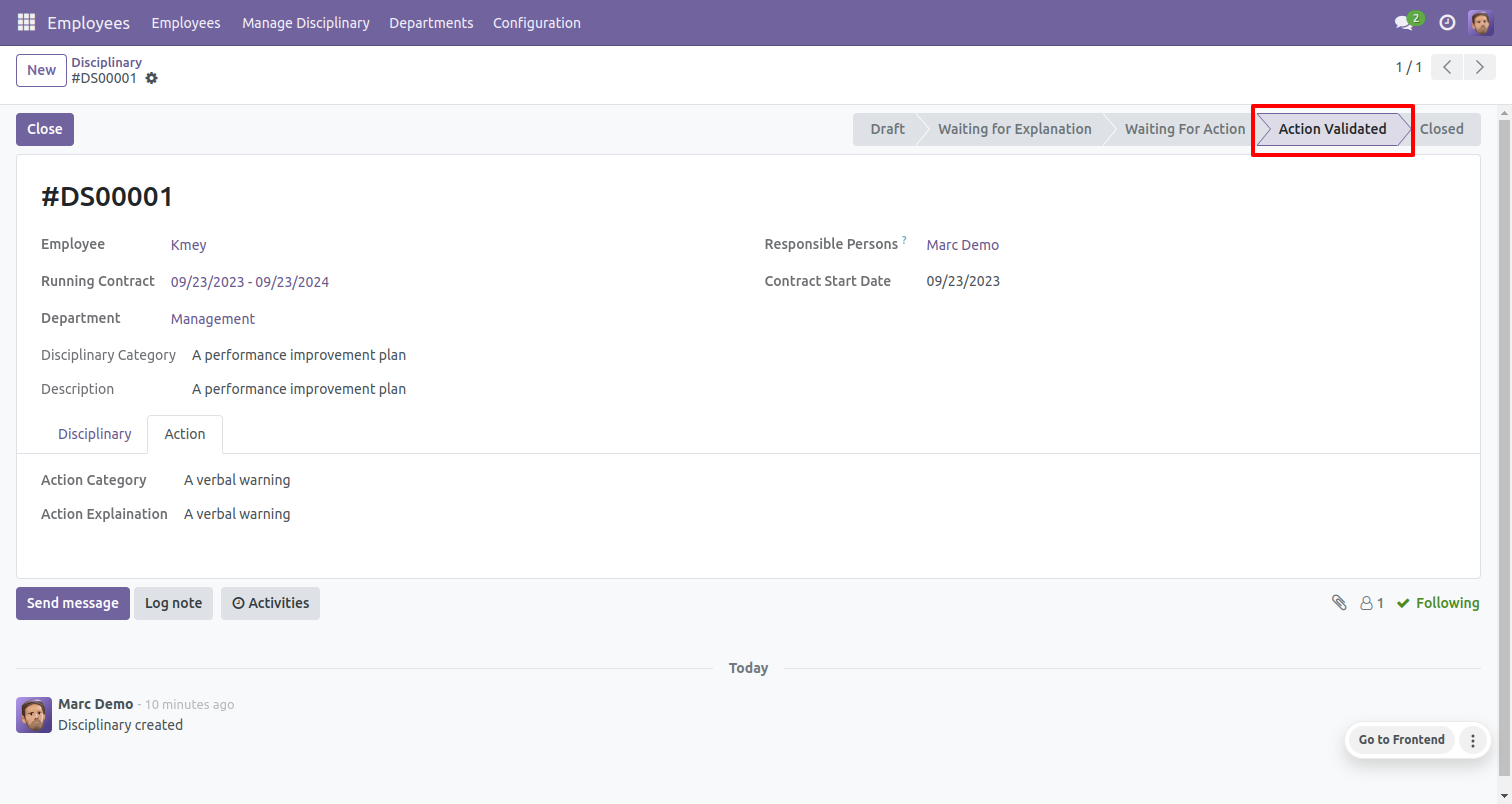The width and height of the screenshot is (1512, 804).
Task: Click the Employees app title
Action: [x=88, y=22]
